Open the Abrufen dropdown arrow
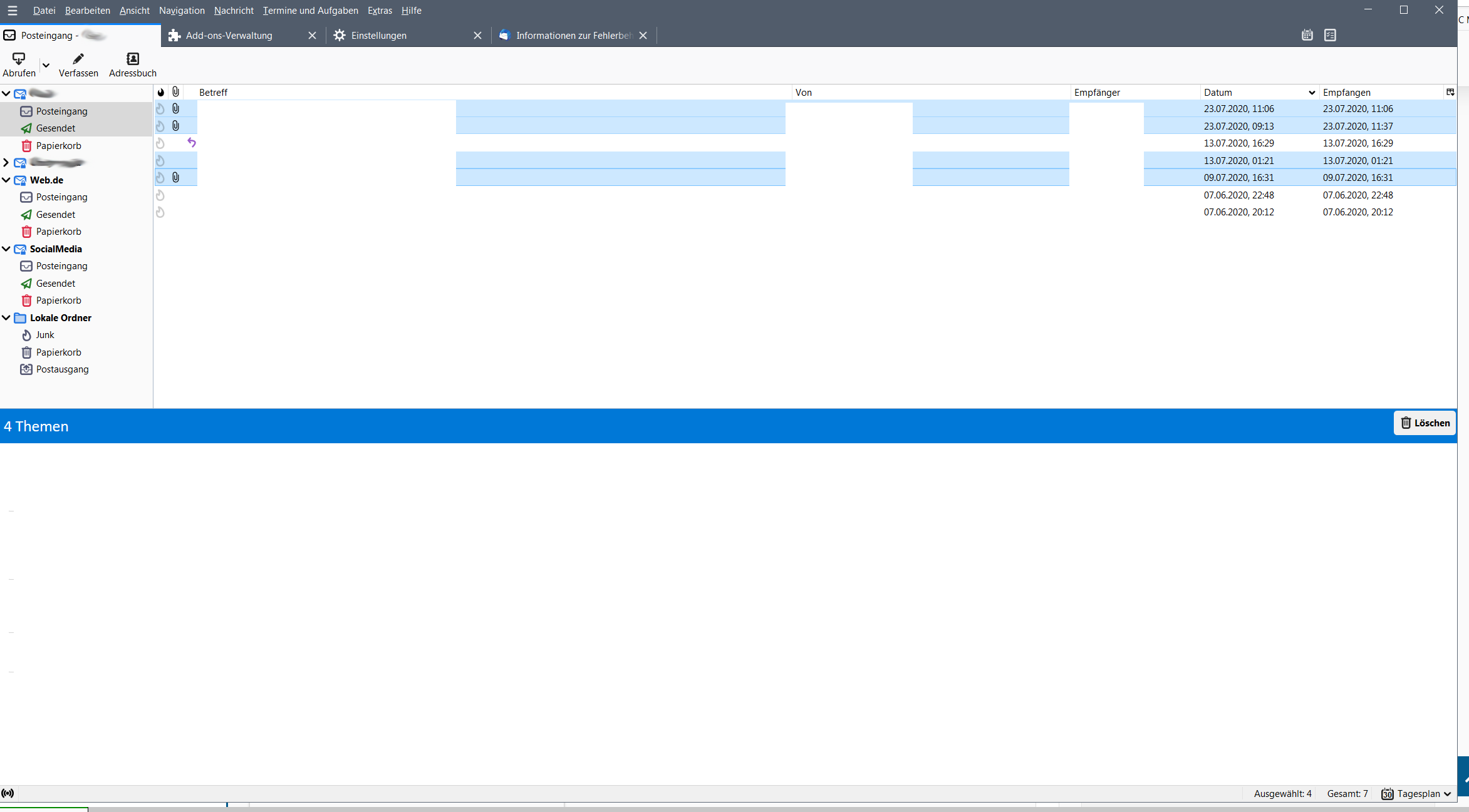 point(46,65)
